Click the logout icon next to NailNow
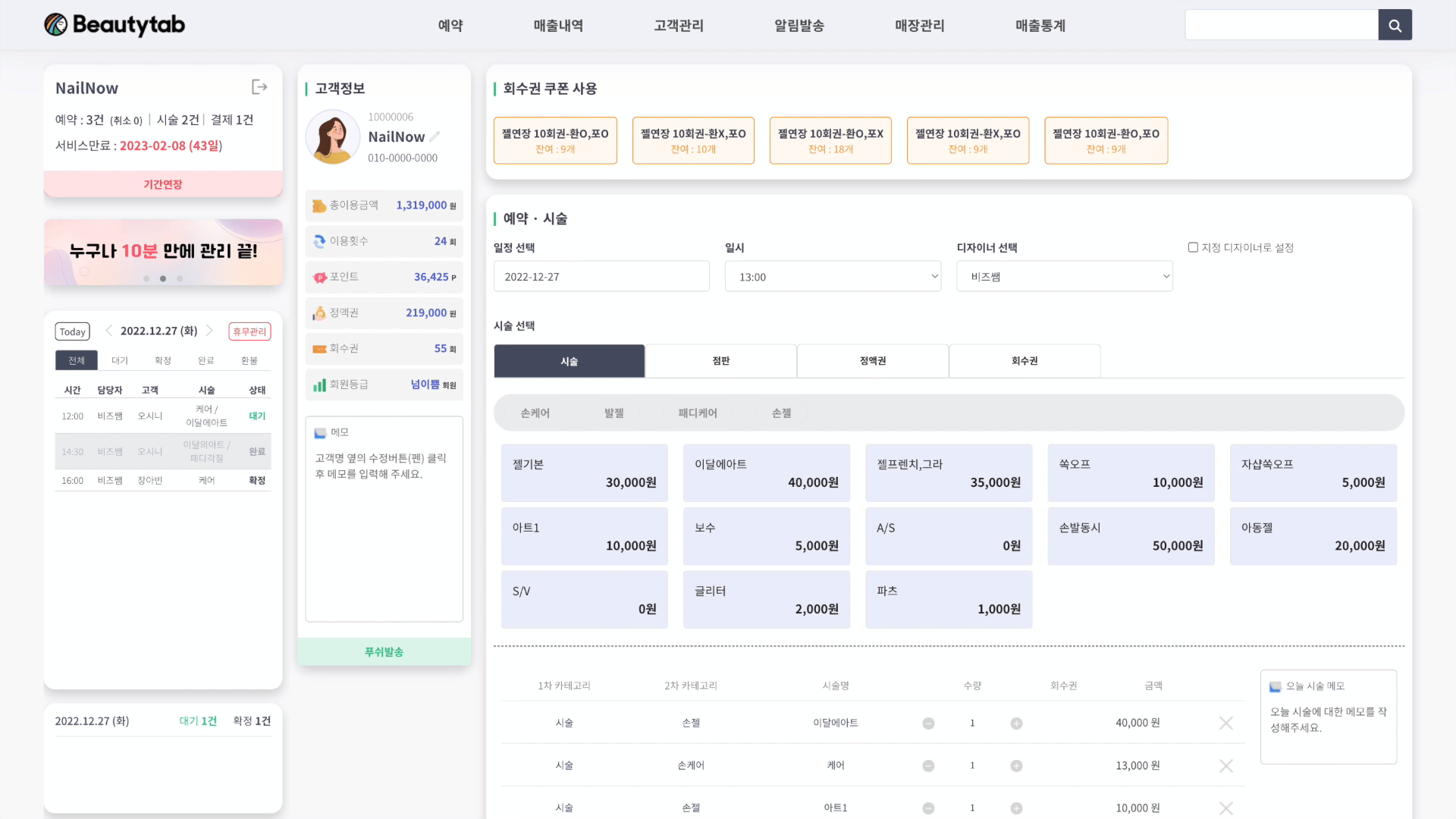The height and width of the screenshot is (819, 1456). click(259, 87)
